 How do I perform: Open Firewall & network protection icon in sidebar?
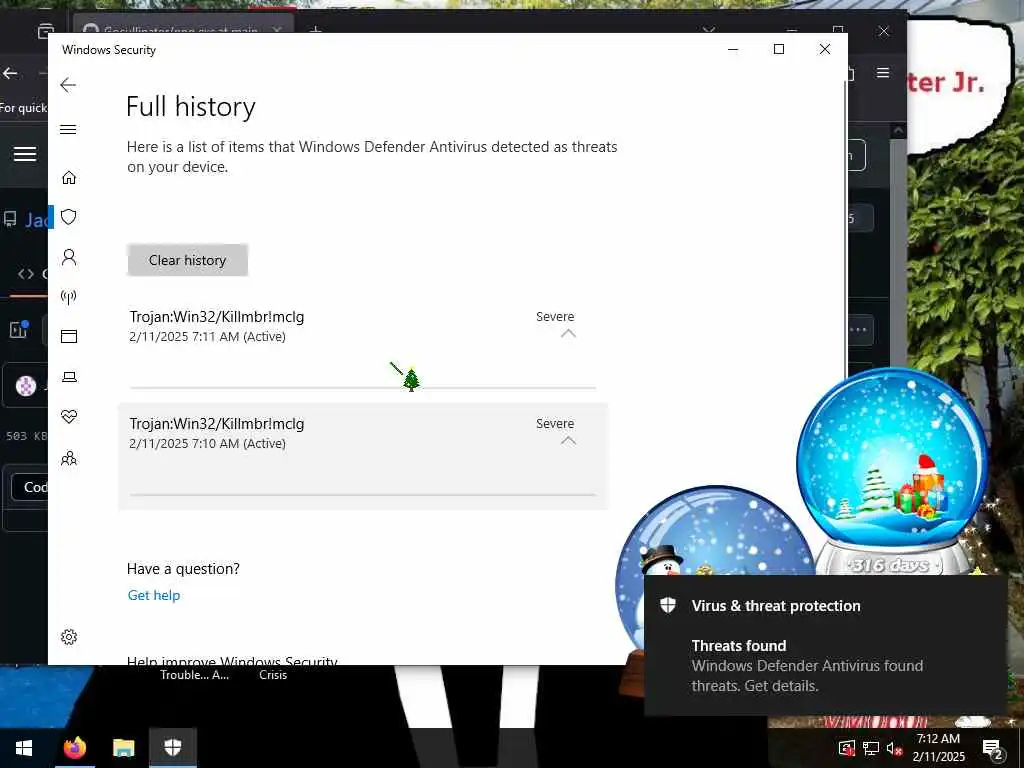[x=69, y=297]
